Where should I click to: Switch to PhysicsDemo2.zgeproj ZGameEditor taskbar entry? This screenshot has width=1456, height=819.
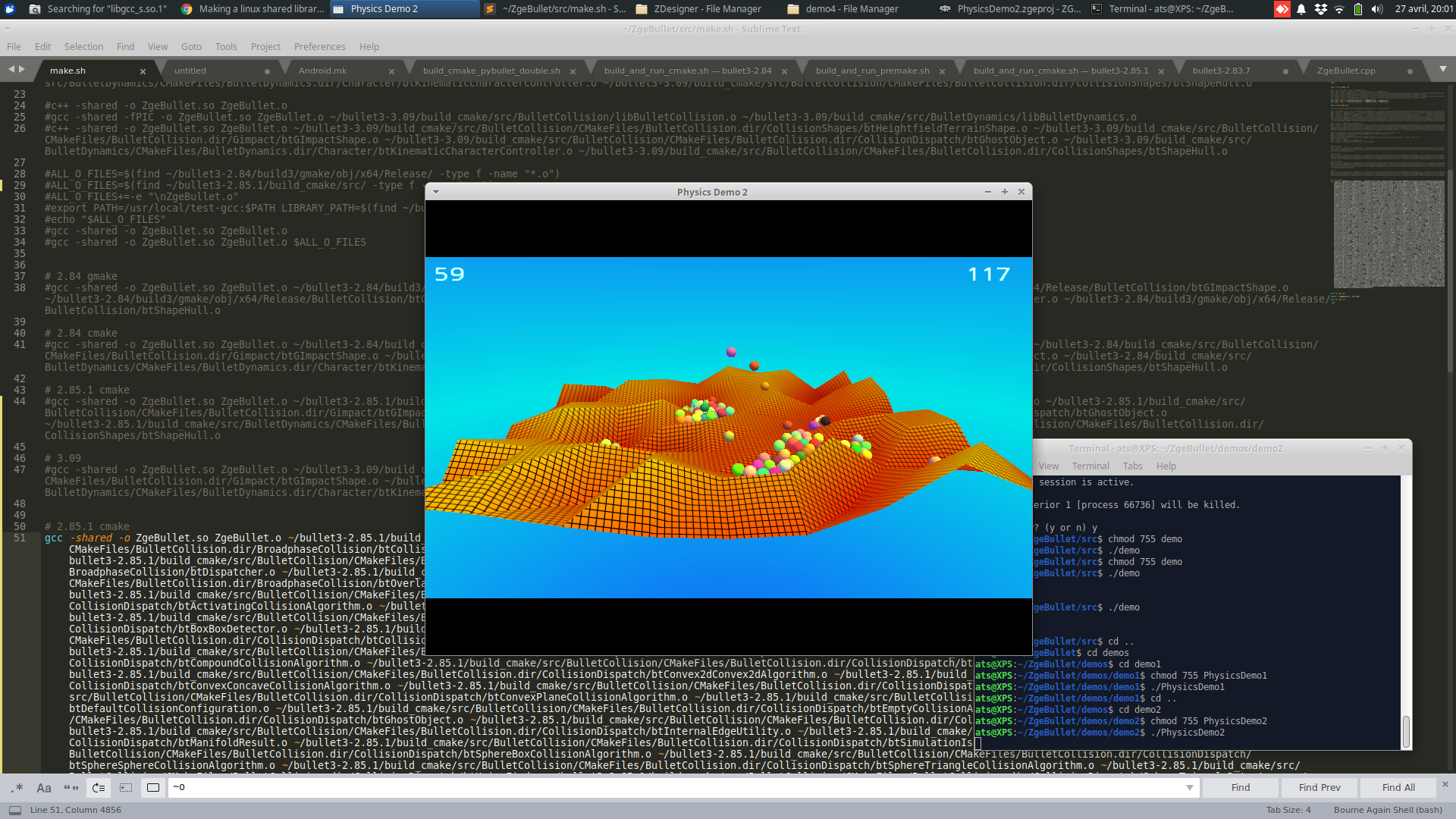pyautogui.click(x=1011, y=9)
